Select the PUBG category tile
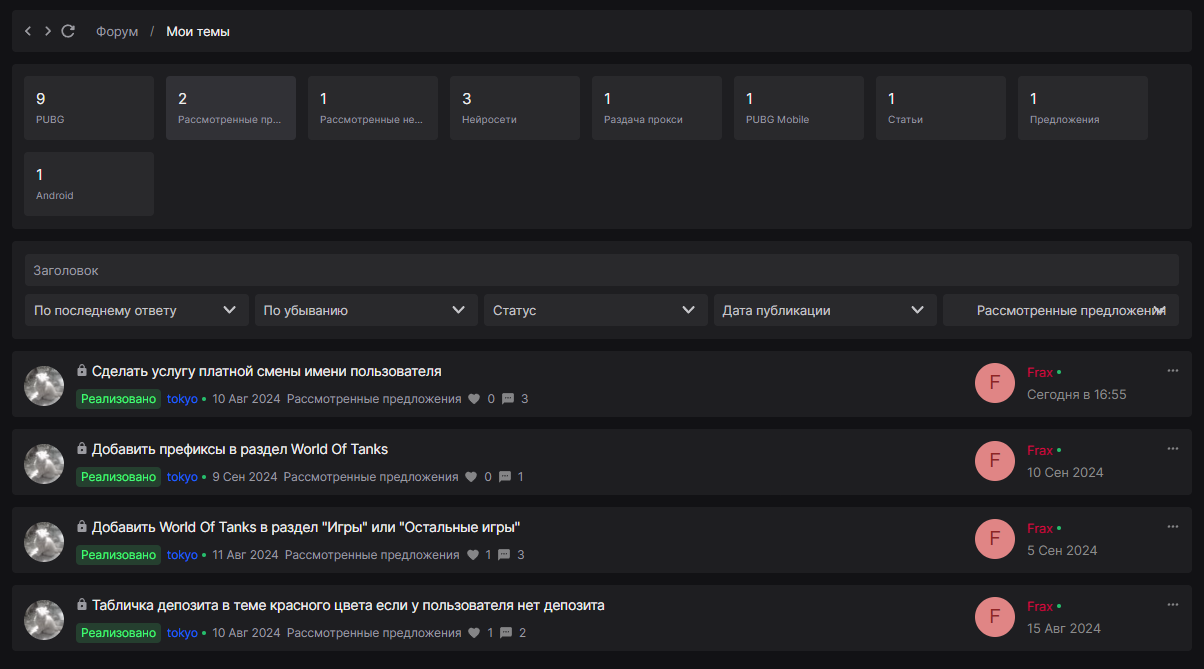The height and width of the screenshot is (669, 1204). click(x=89, y=108)
